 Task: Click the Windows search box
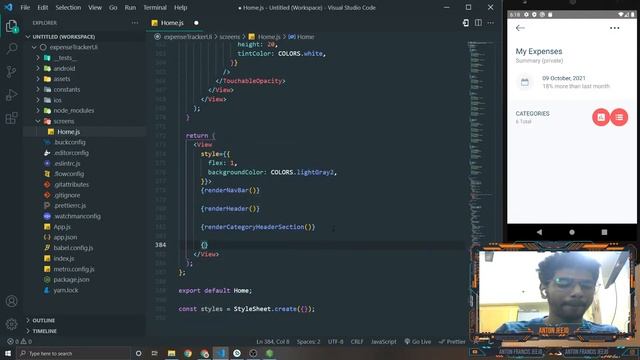pos(73,353)
